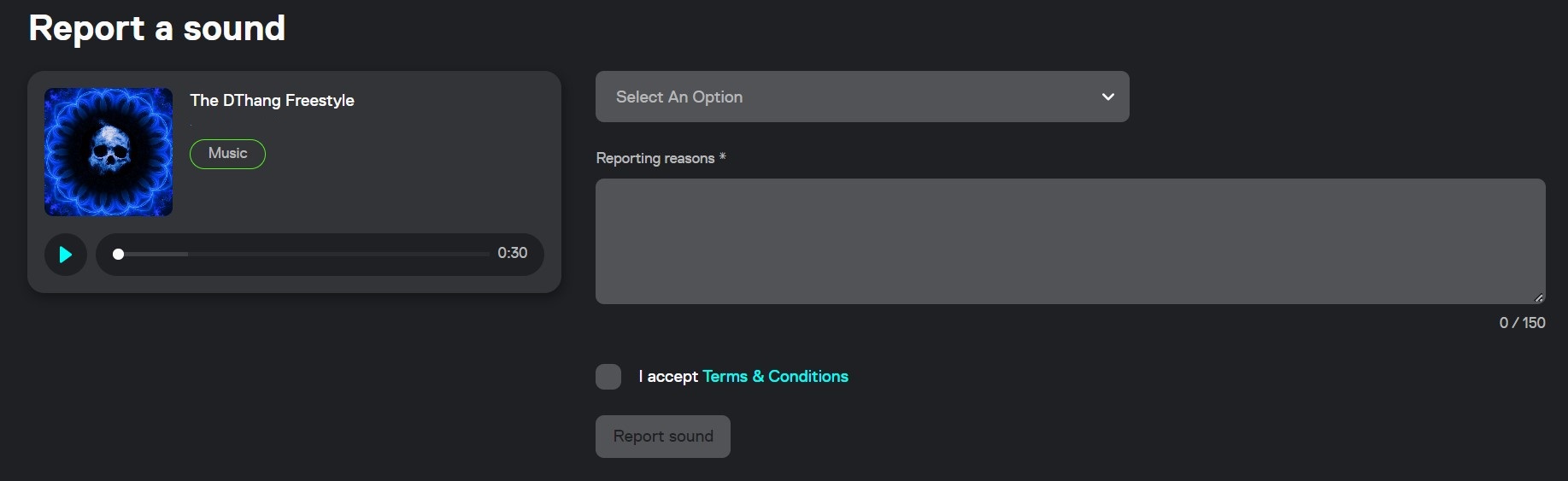Screen dimensions: 1568x481
Task: Open the Terms & Conditions link
Action: 775,377
